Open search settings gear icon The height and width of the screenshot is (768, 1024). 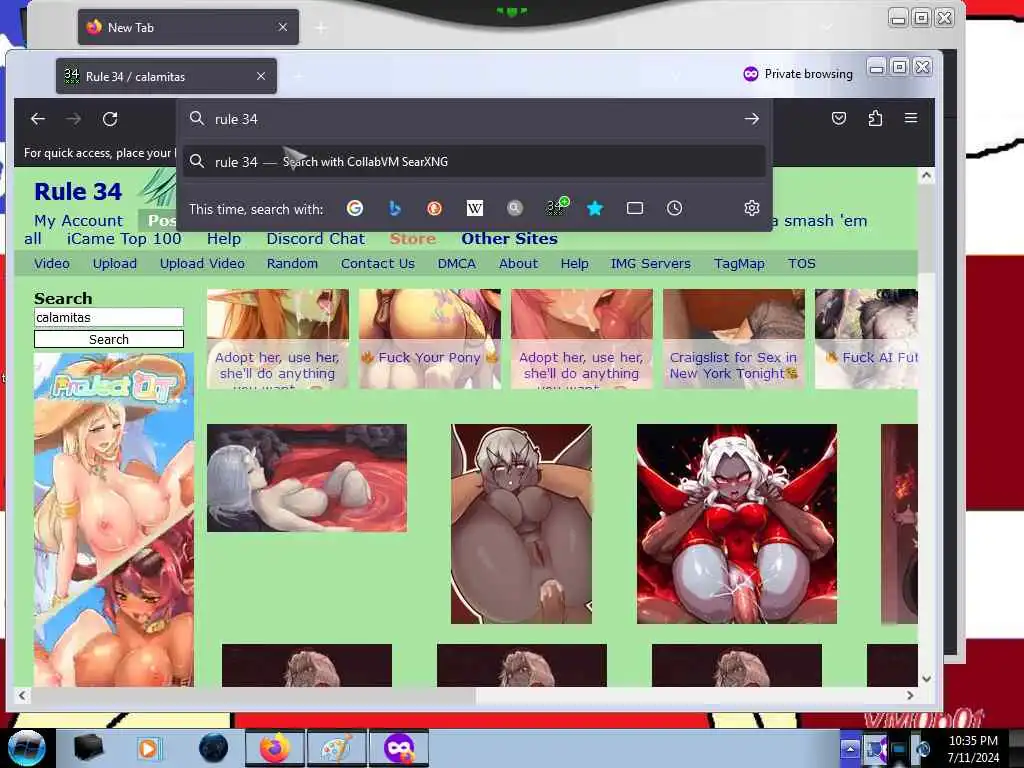pyautogui.click(x=752, y=208)
